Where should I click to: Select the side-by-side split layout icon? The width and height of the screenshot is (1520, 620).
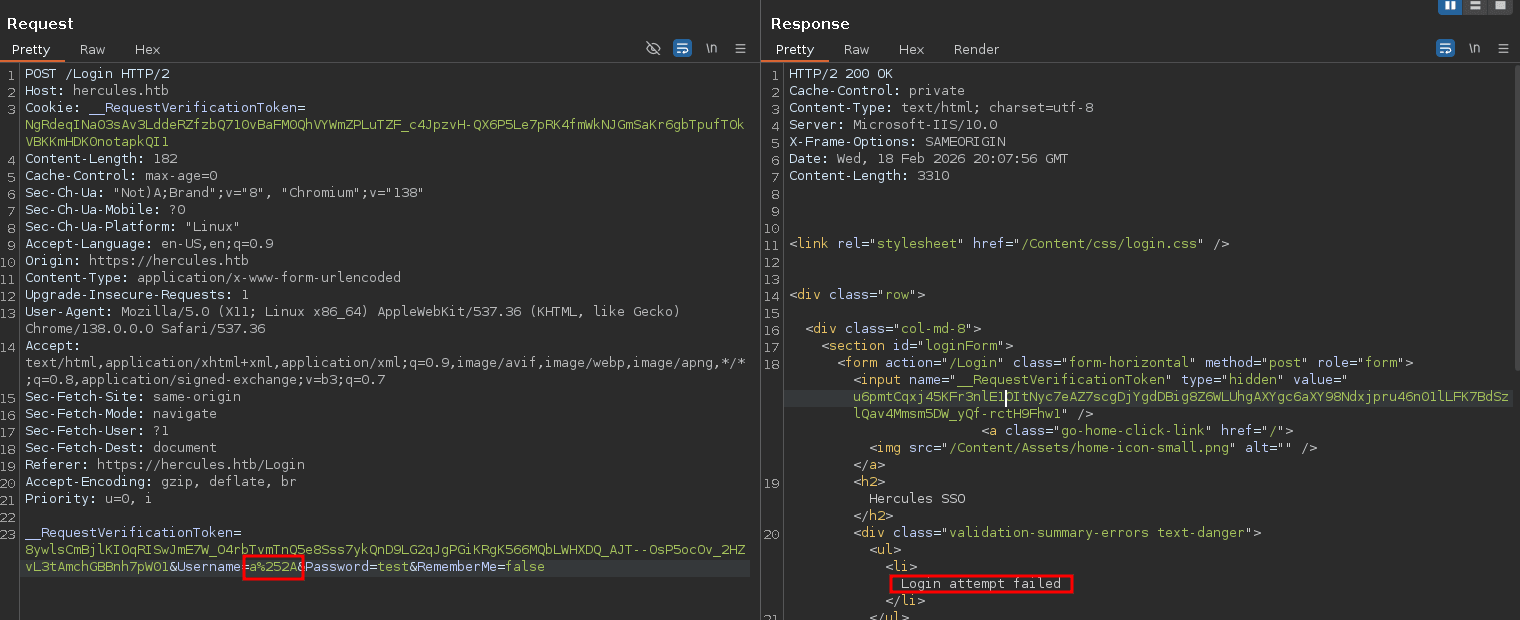click(1450, 6)
